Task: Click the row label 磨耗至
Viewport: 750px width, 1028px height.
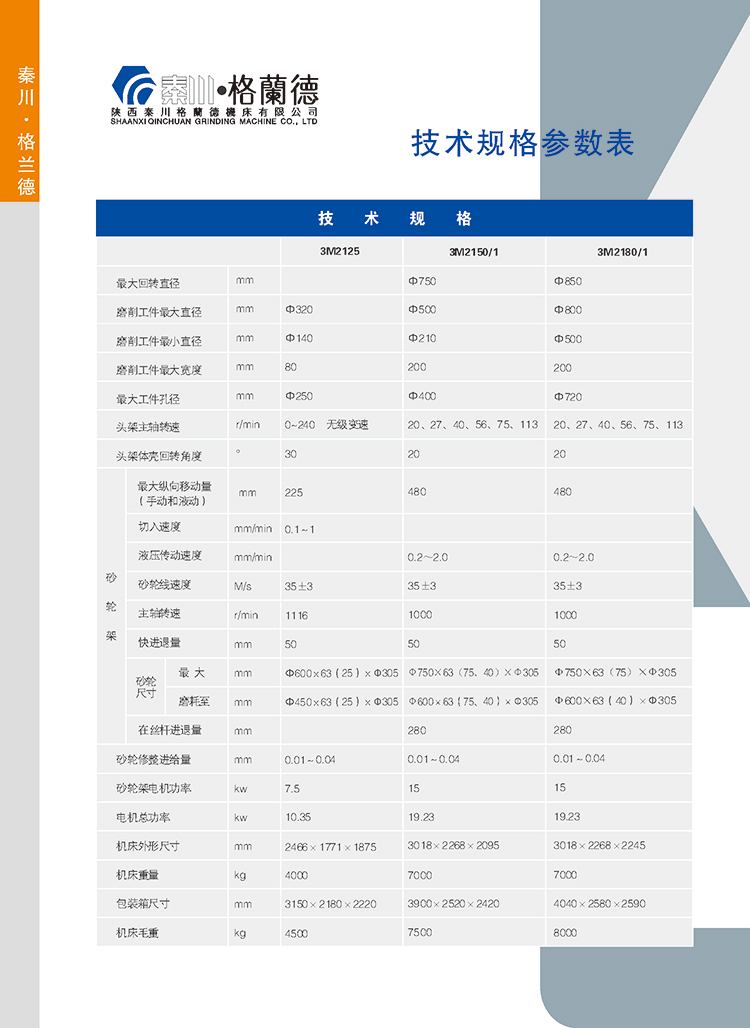Action: [194, 702]
